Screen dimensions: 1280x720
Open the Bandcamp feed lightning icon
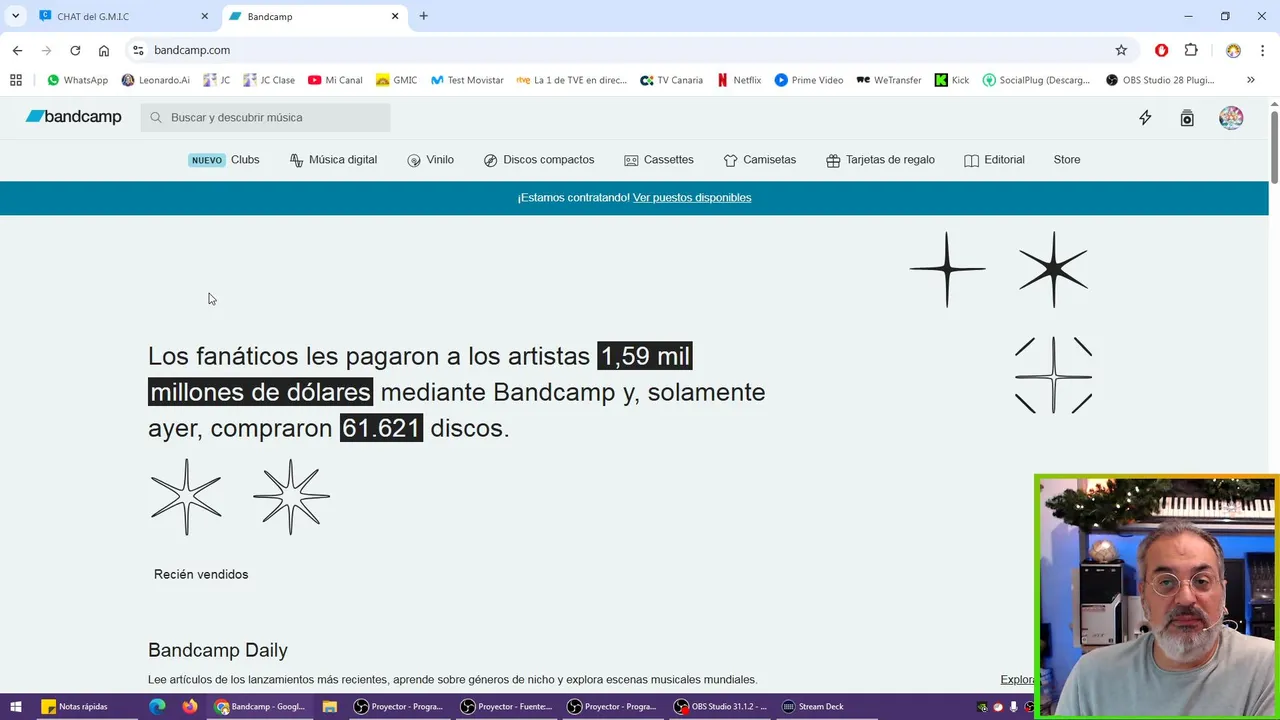pos(1145,118)
